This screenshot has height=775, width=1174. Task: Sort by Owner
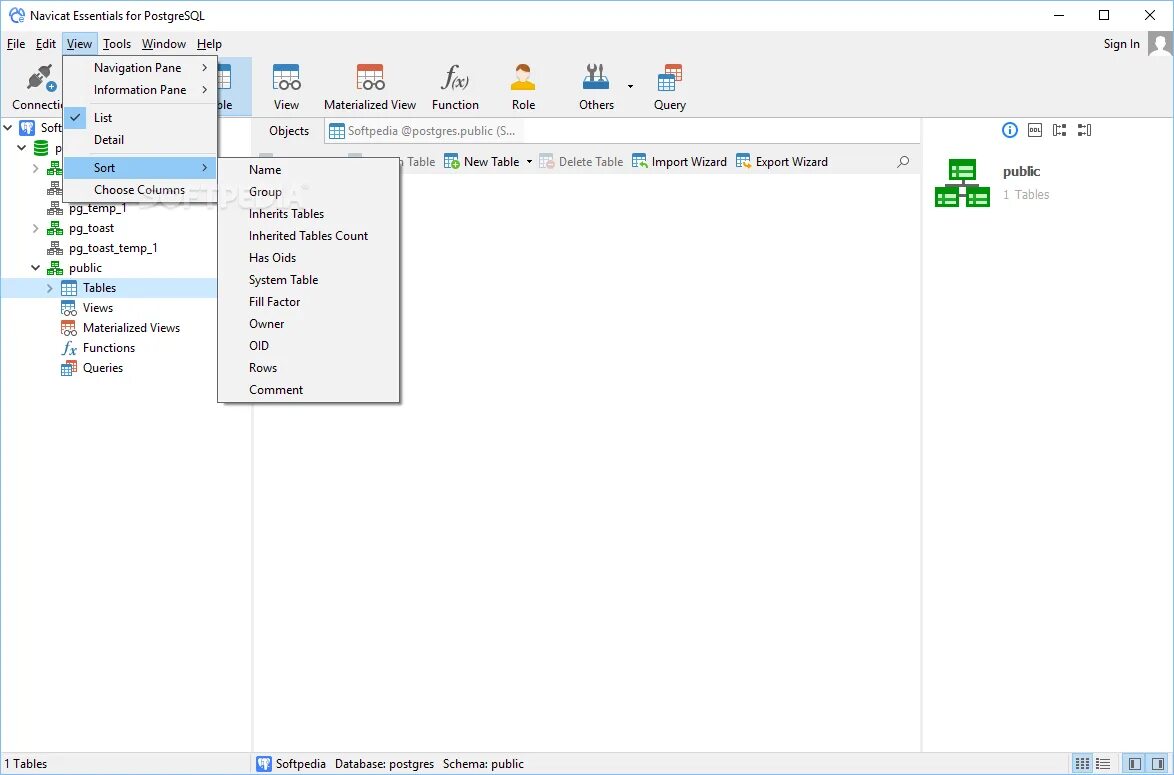pos(308,323)
